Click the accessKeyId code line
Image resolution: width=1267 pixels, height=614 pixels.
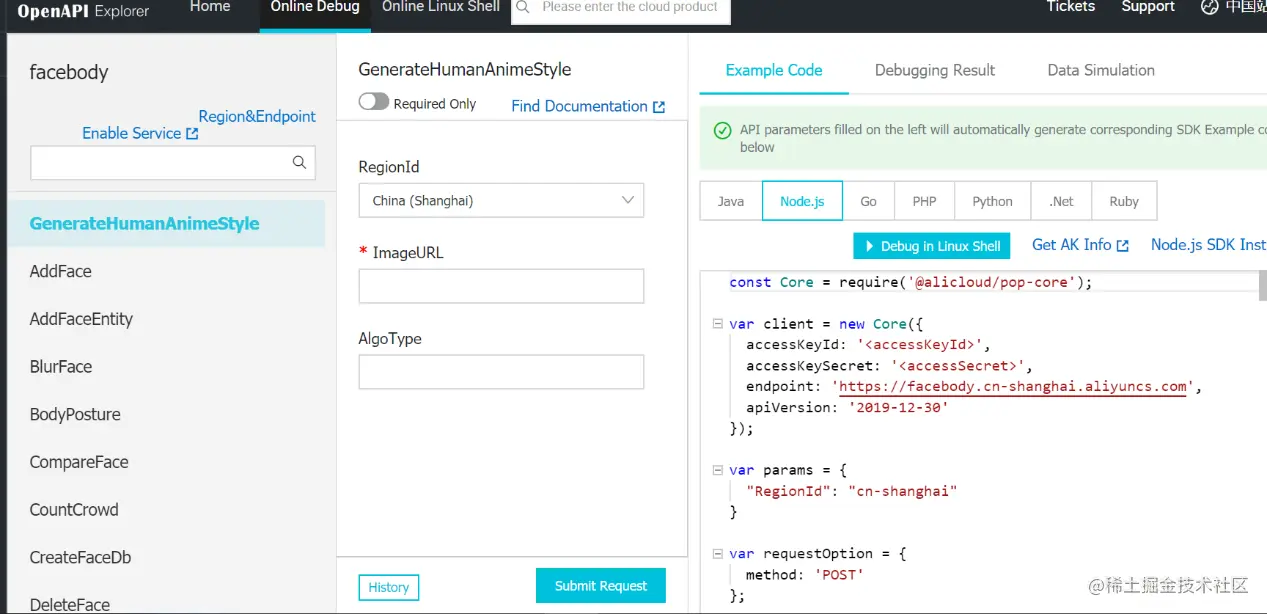[x=868, y=345]
